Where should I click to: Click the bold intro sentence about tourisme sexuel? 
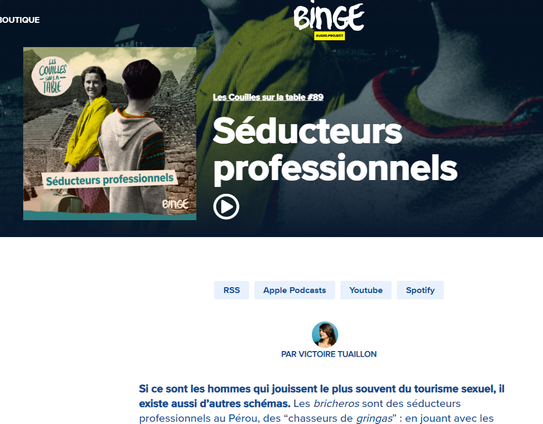point(321,396)
